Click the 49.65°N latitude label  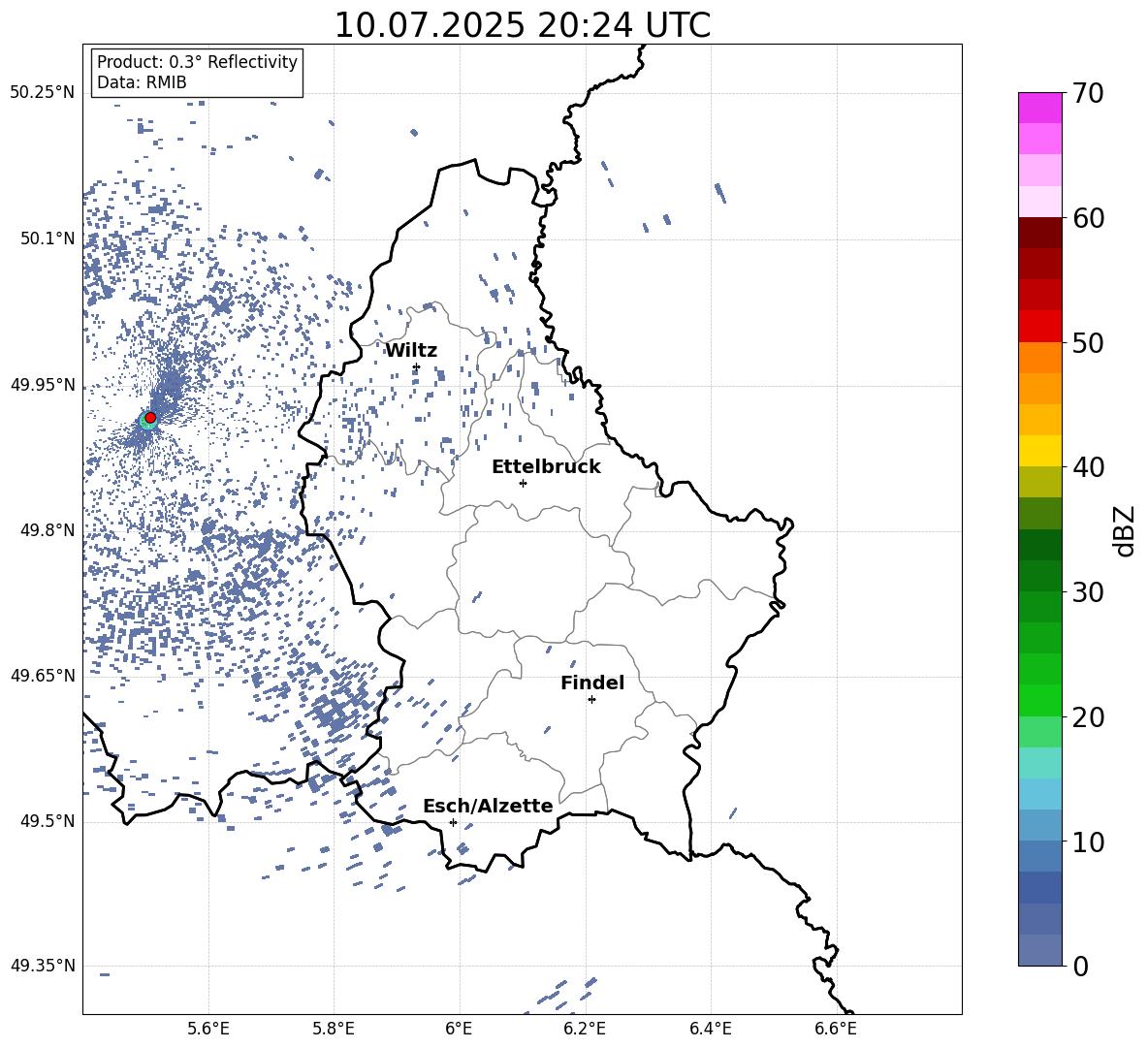click(44, 676)
